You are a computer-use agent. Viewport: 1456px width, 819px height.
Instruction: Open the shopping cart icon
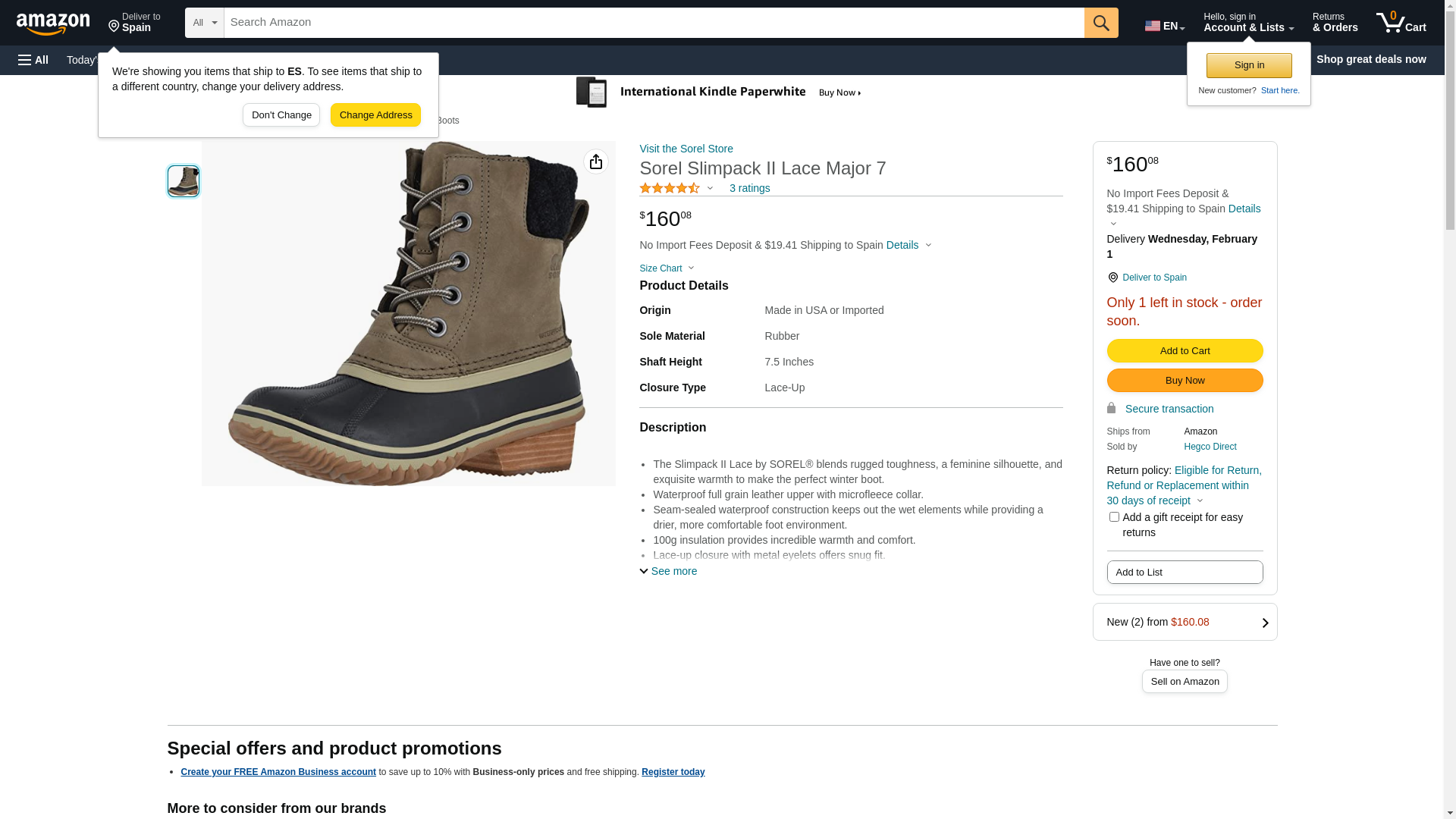tap(1401, 23)
